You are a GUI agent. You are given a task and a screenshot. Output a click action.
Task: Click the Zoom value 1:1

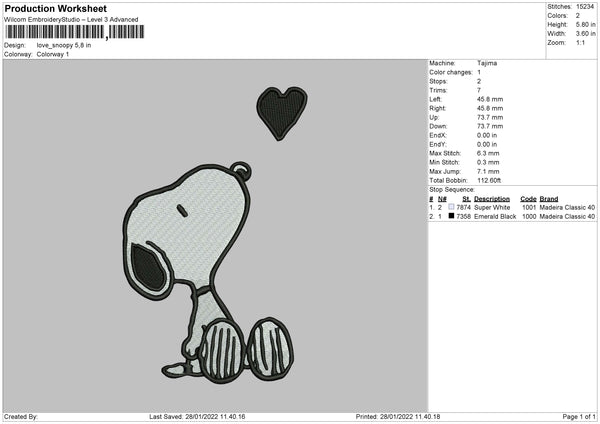coord(580,43)
